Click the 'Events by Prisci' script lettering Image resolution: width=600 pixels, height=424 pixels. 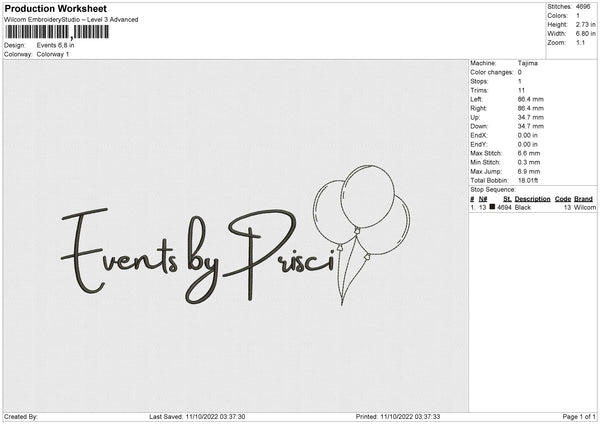(x=197, y=256)
